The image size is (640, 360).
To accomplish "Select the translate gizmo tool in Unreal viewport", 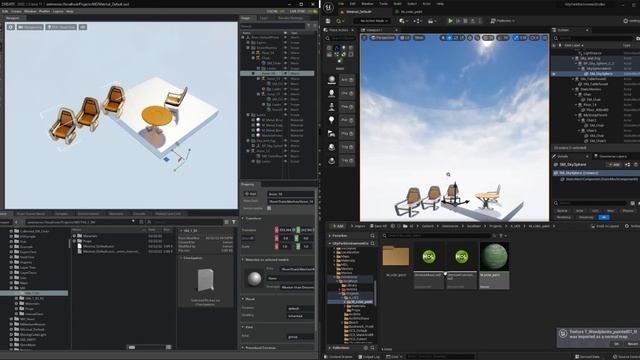I will pos(449,38).
